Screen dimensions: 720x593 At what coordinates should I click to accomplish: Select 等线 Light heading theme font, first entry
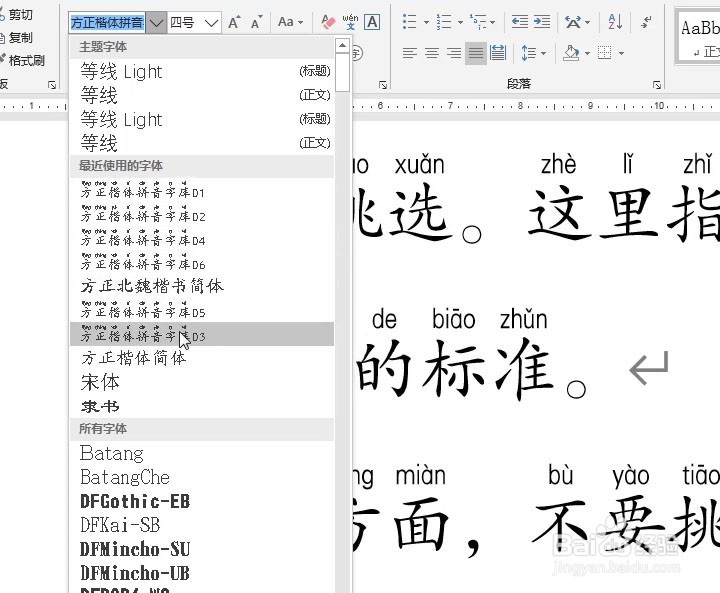202,71
